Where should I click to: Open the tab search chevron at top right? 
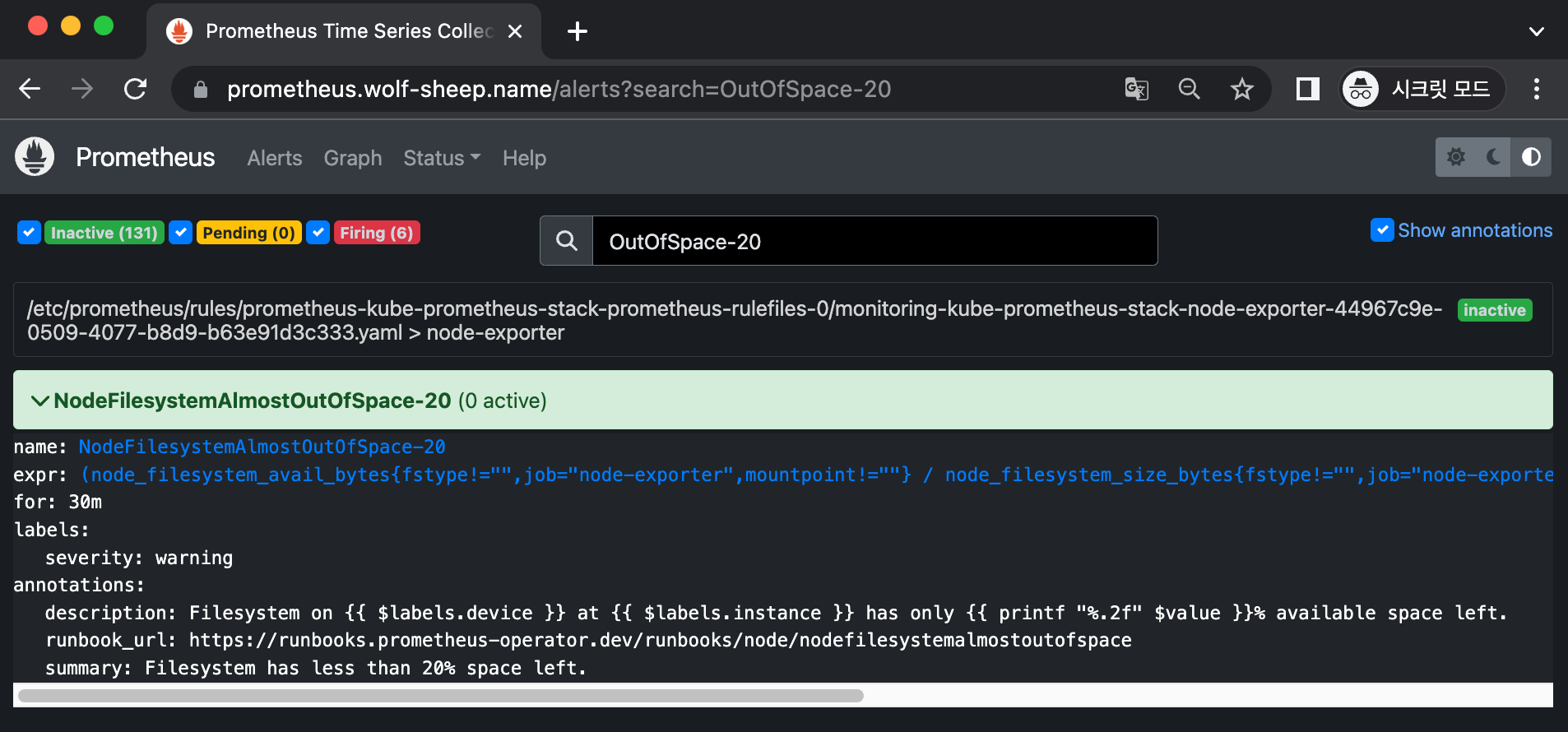pyautogui.click(x=1536, y=31)
